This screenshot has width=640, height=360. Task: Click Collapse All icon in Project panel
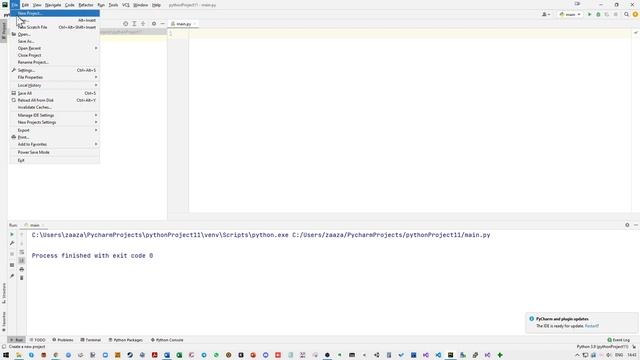pos(143,24)
